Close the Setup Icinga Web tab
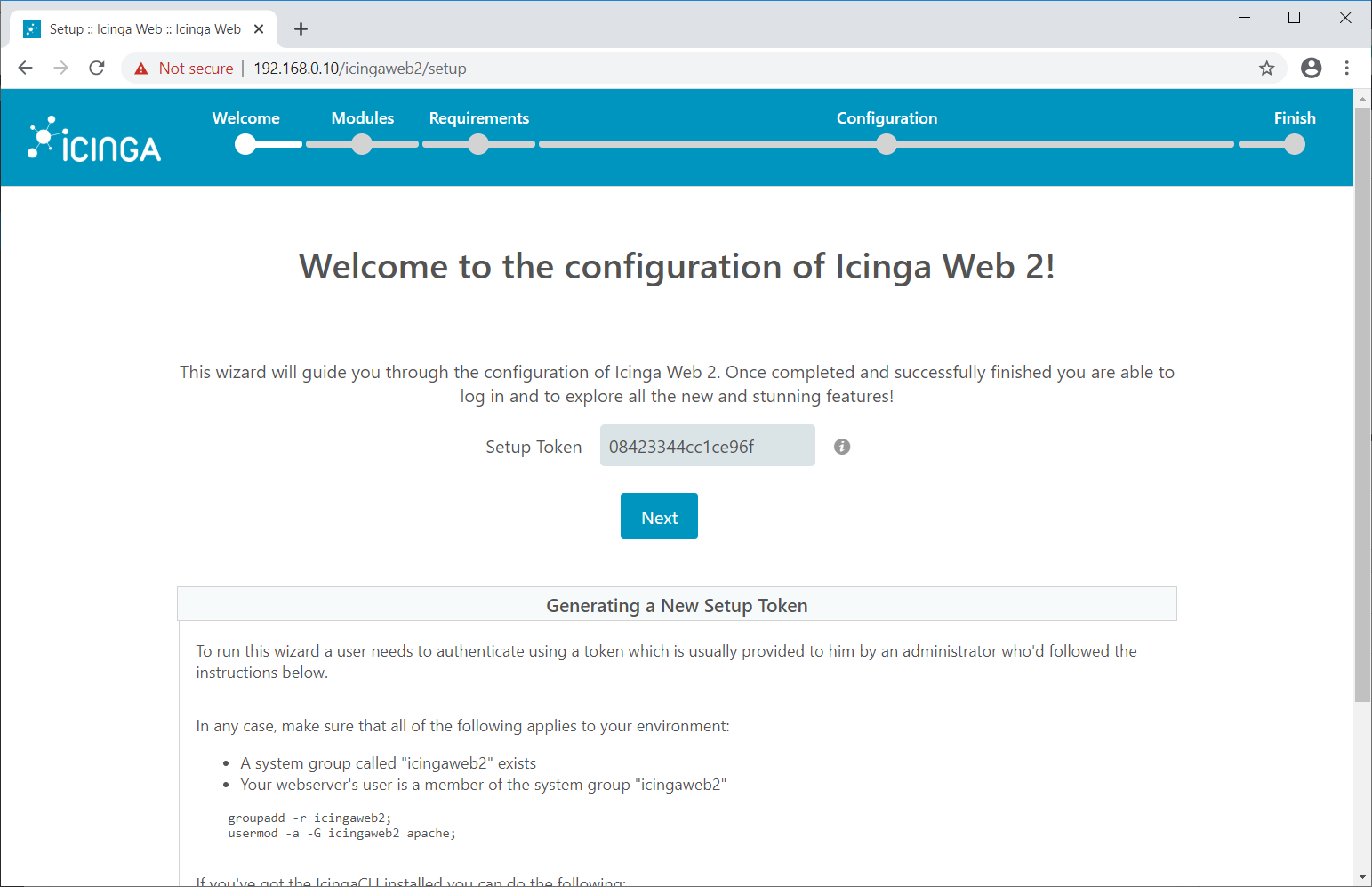Image resolution: width=1372 pixels, height=887 pixels. 259,29
